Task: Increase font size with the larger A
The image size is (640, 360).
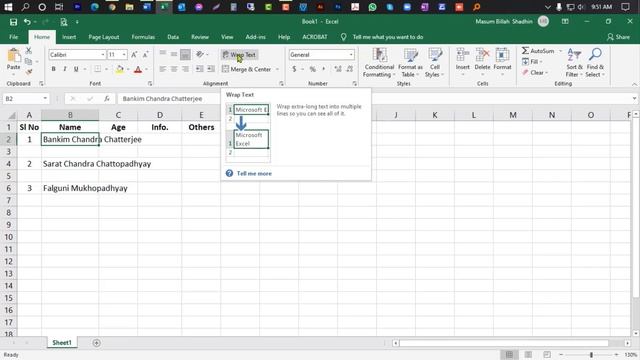Action: 134,55
